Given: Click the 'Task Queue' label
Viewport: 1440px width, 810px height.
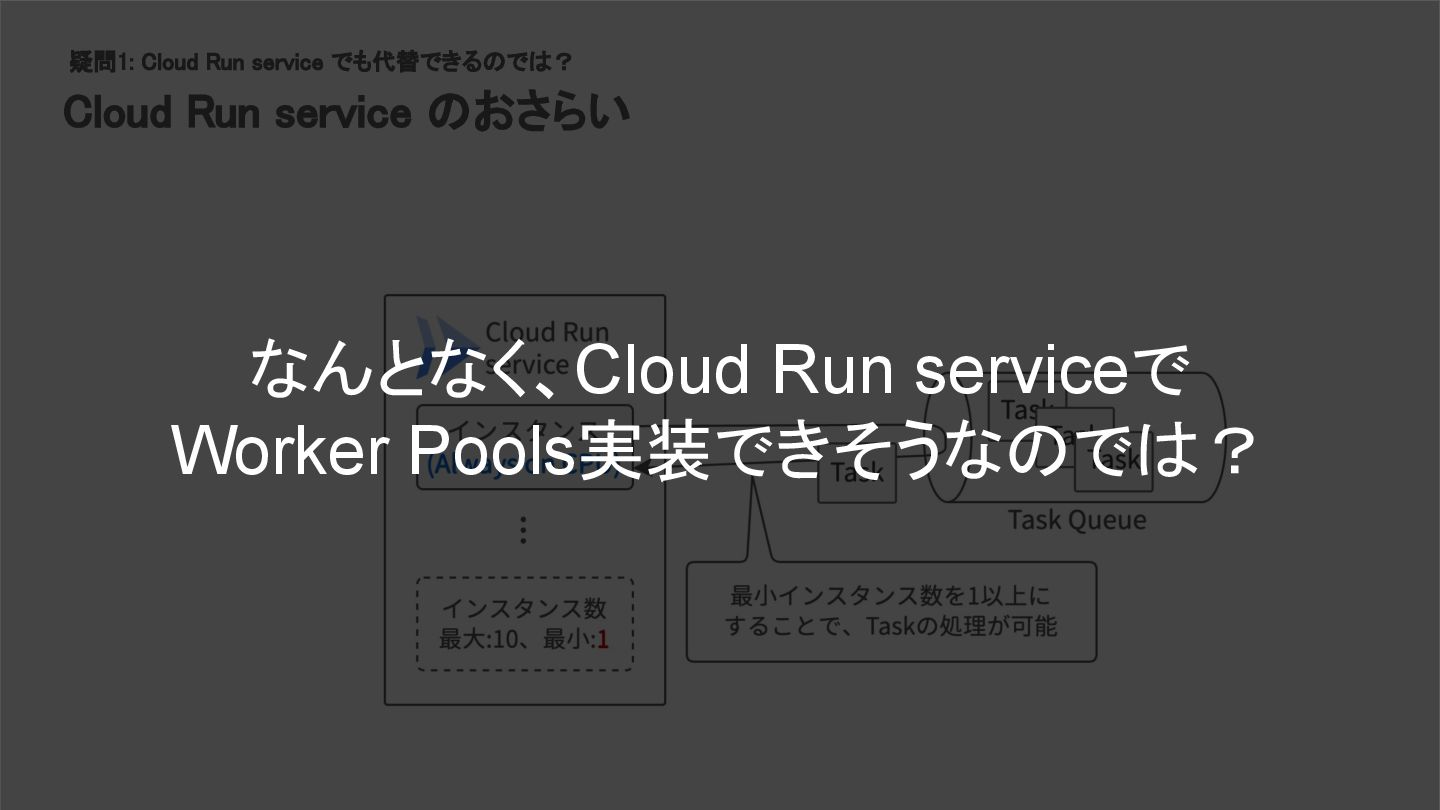Looking at the screenshot, I should pos(1077,519).
